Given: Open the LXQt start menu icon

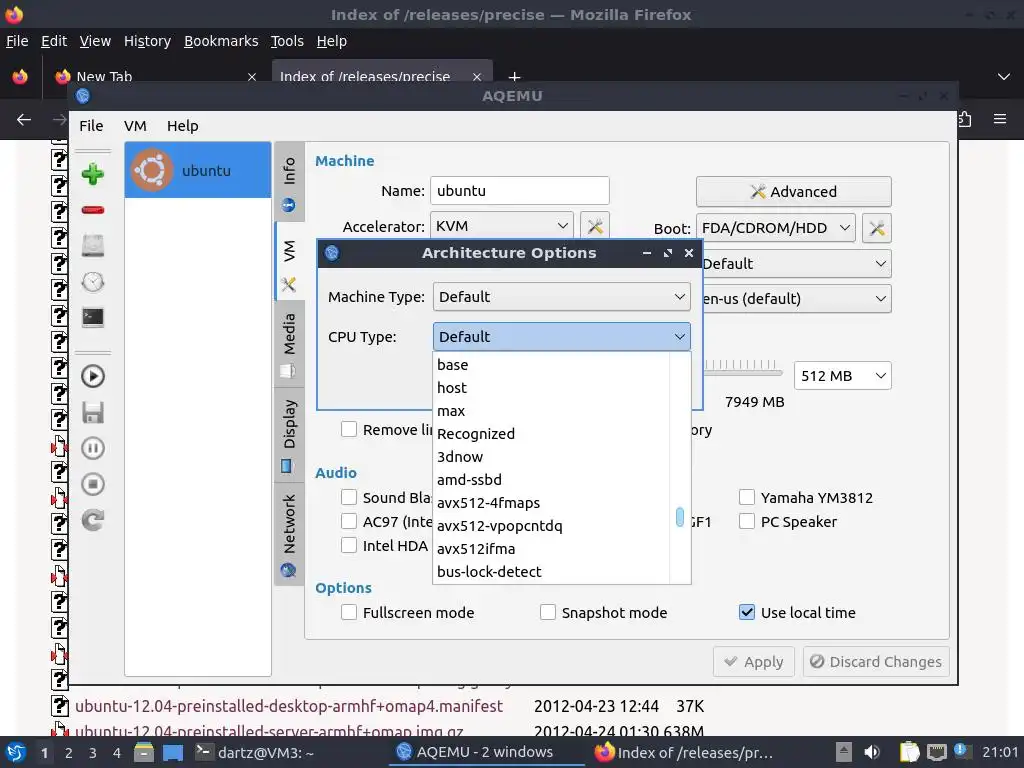Looking at the screenshot, I should point(16,752).
